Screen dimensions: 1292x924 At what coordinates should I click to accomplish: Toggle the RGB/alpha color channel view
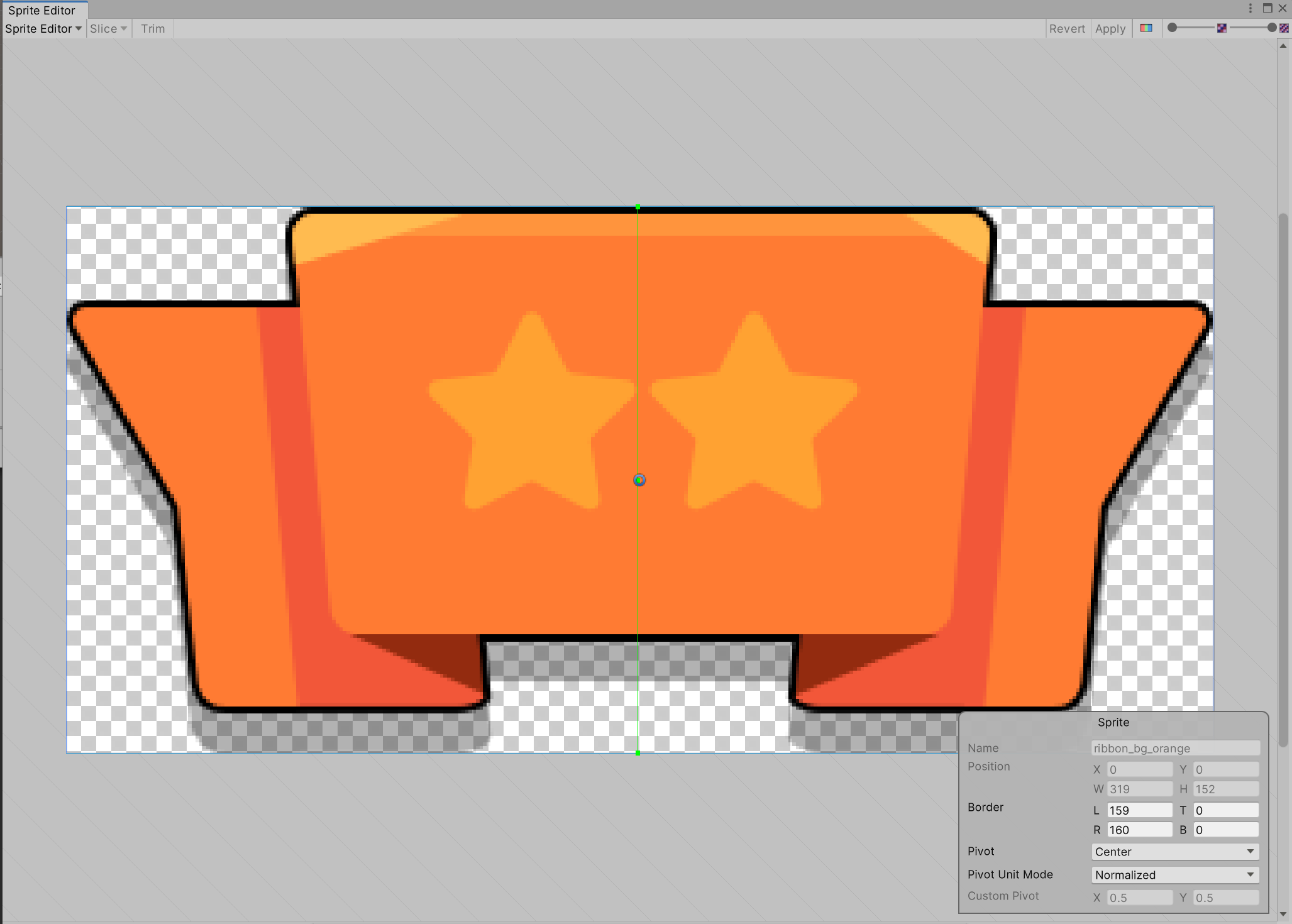1146,28
